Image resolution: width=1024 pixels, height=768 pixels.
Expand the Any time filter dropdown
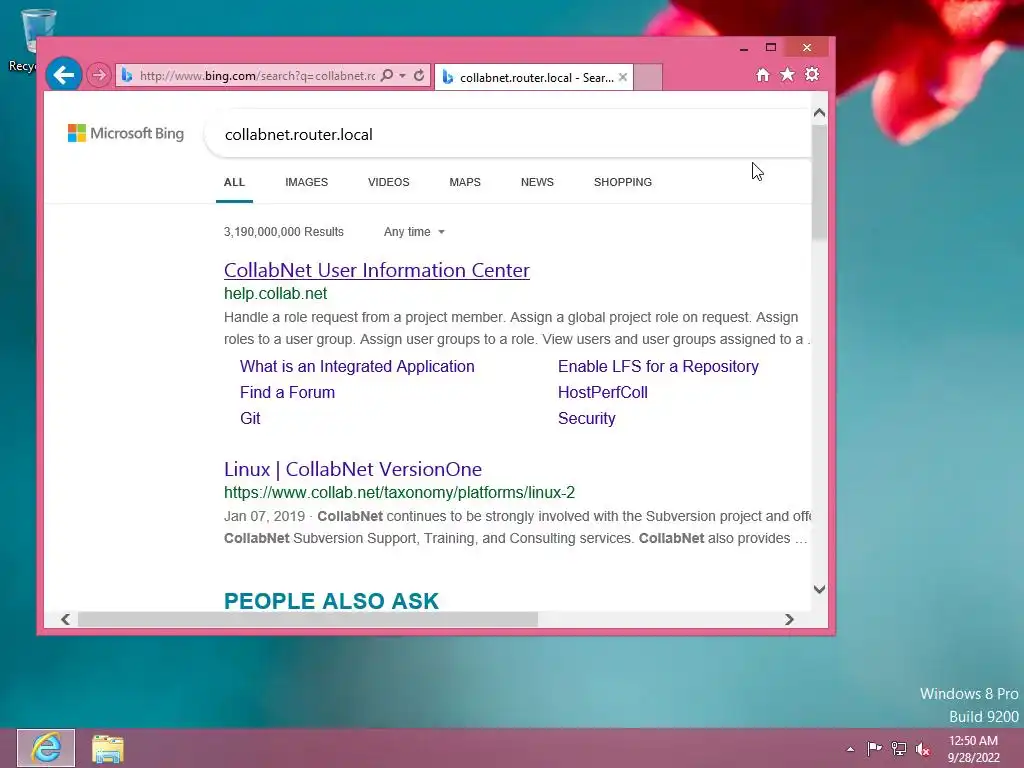414,232
